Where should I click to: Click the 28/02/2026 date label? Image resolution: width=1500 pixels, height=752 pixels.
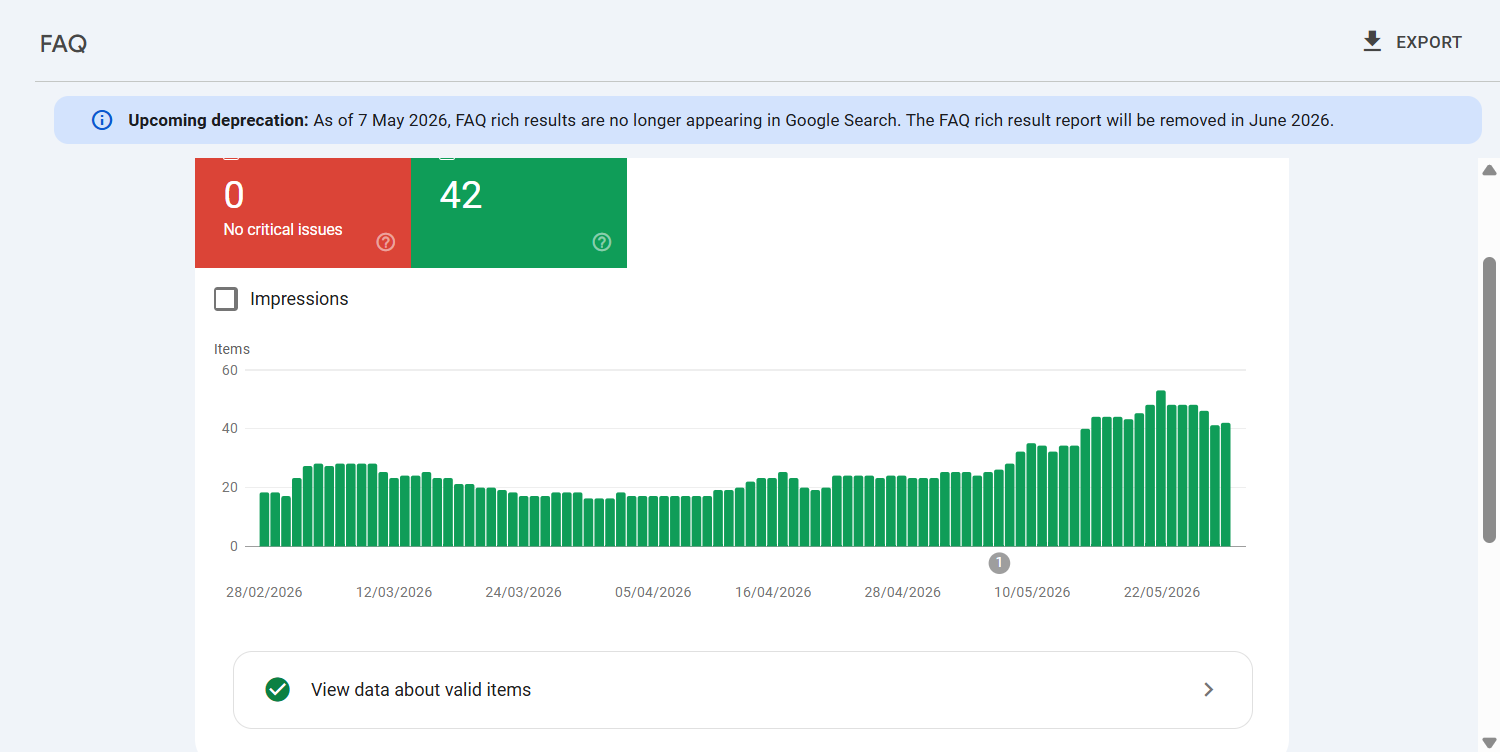[264, 592]
